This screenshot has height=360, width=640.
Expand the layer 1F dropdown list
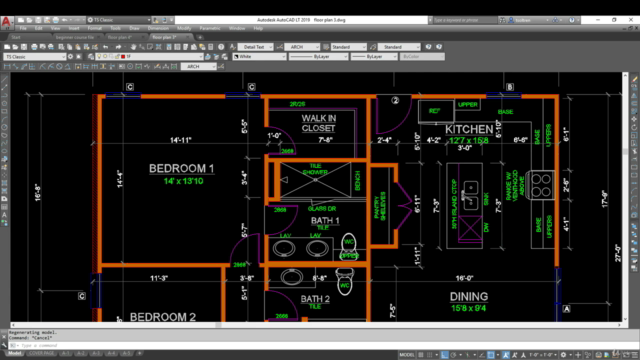coord(200,57)
